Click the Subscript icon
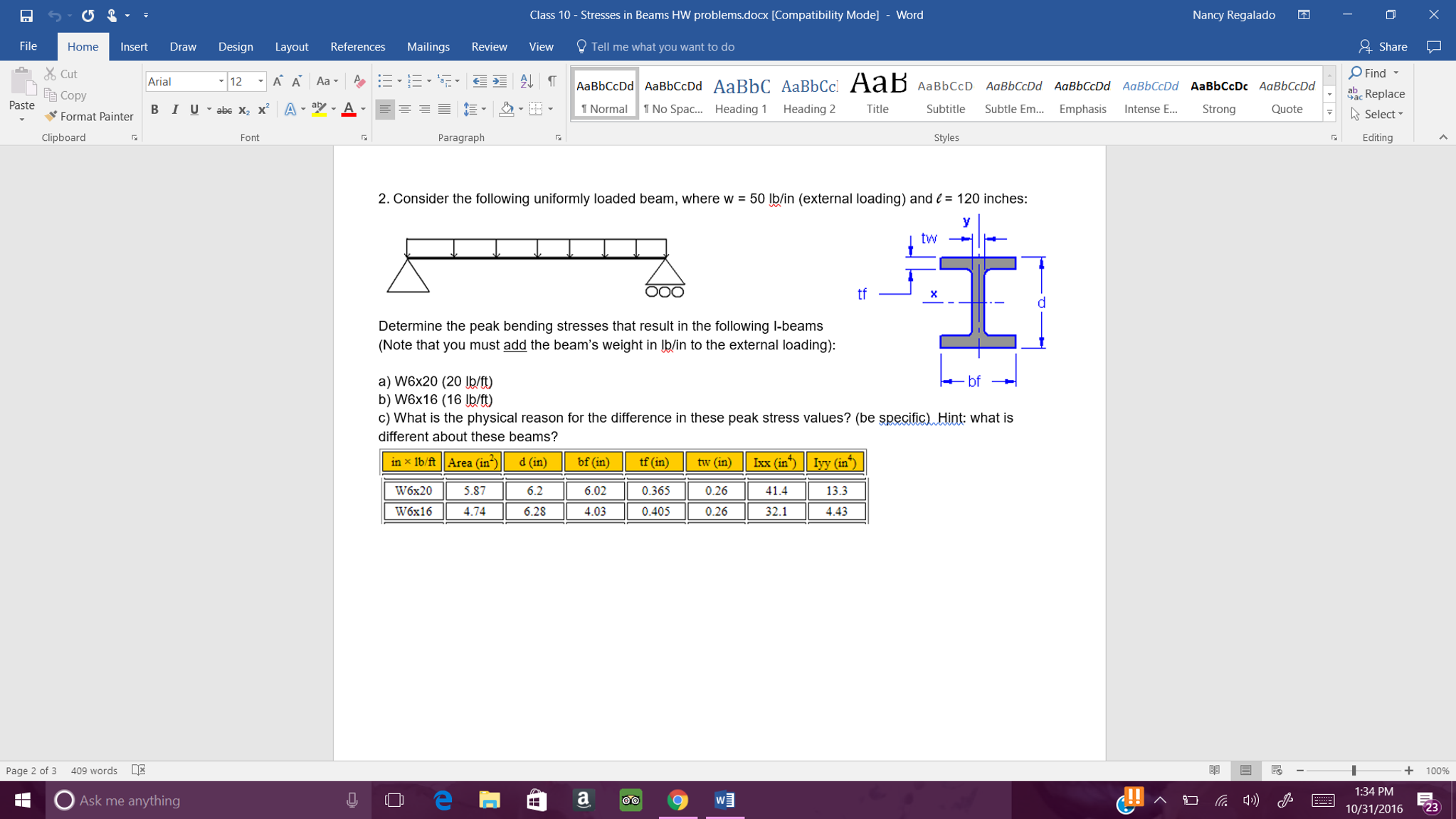1456x819 pixels. point(243,110)
